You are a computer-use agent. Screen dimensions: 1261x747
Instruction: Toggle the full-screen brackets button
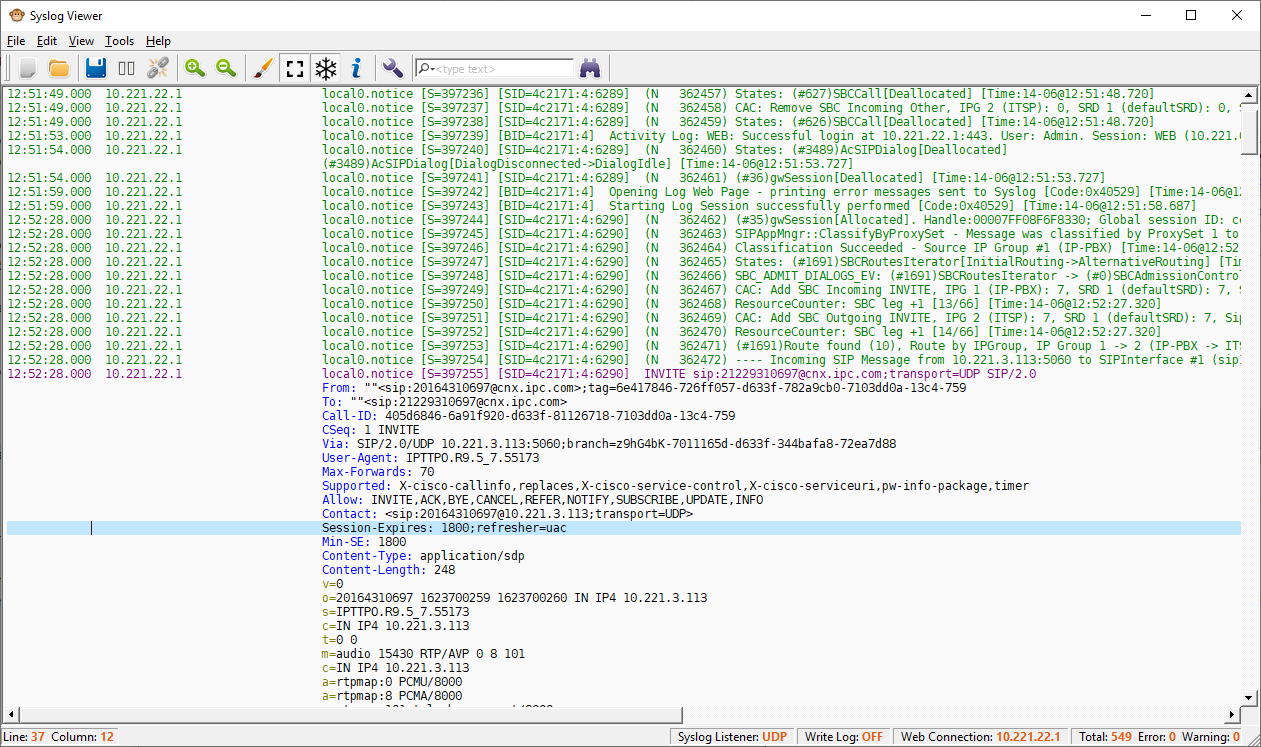tap(294, 68)
